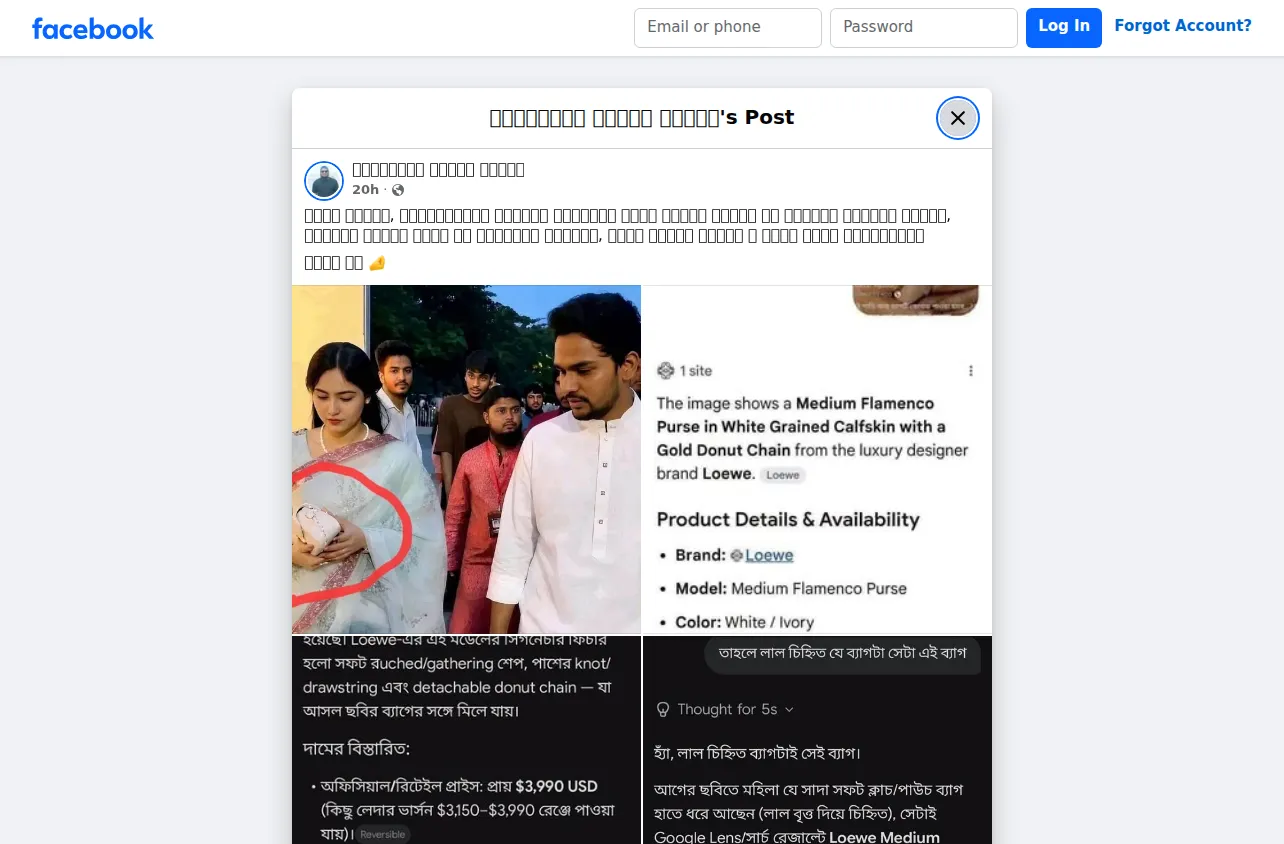This screenshot has height=844, width=1284.
Task: Open the dark screenshot mentioning $3,990 USD
Action: pos(466,740)
